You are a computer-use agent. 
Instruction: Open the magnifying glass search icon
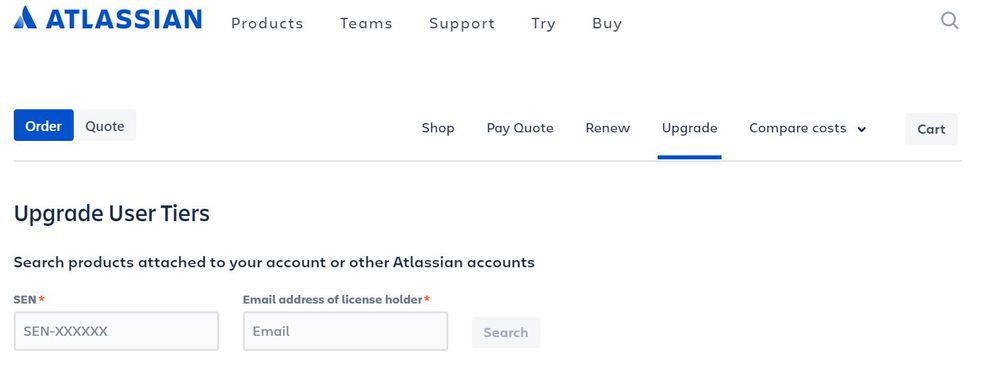tap(950, 21)
